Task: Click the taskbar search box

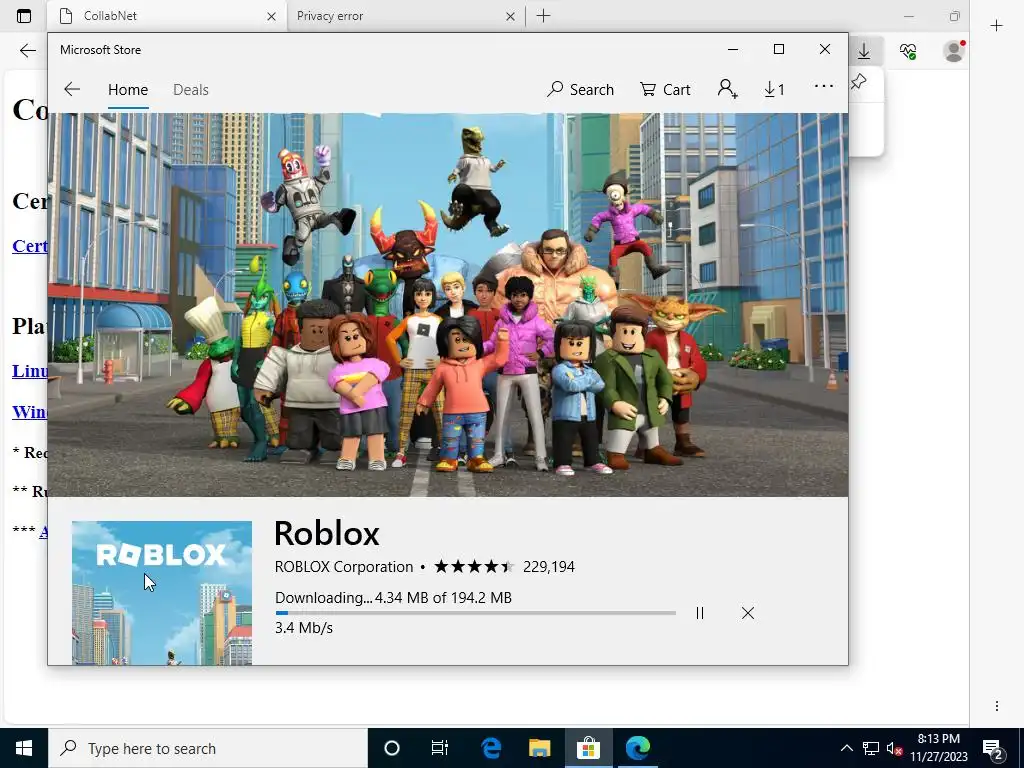Action: (208, 748)
